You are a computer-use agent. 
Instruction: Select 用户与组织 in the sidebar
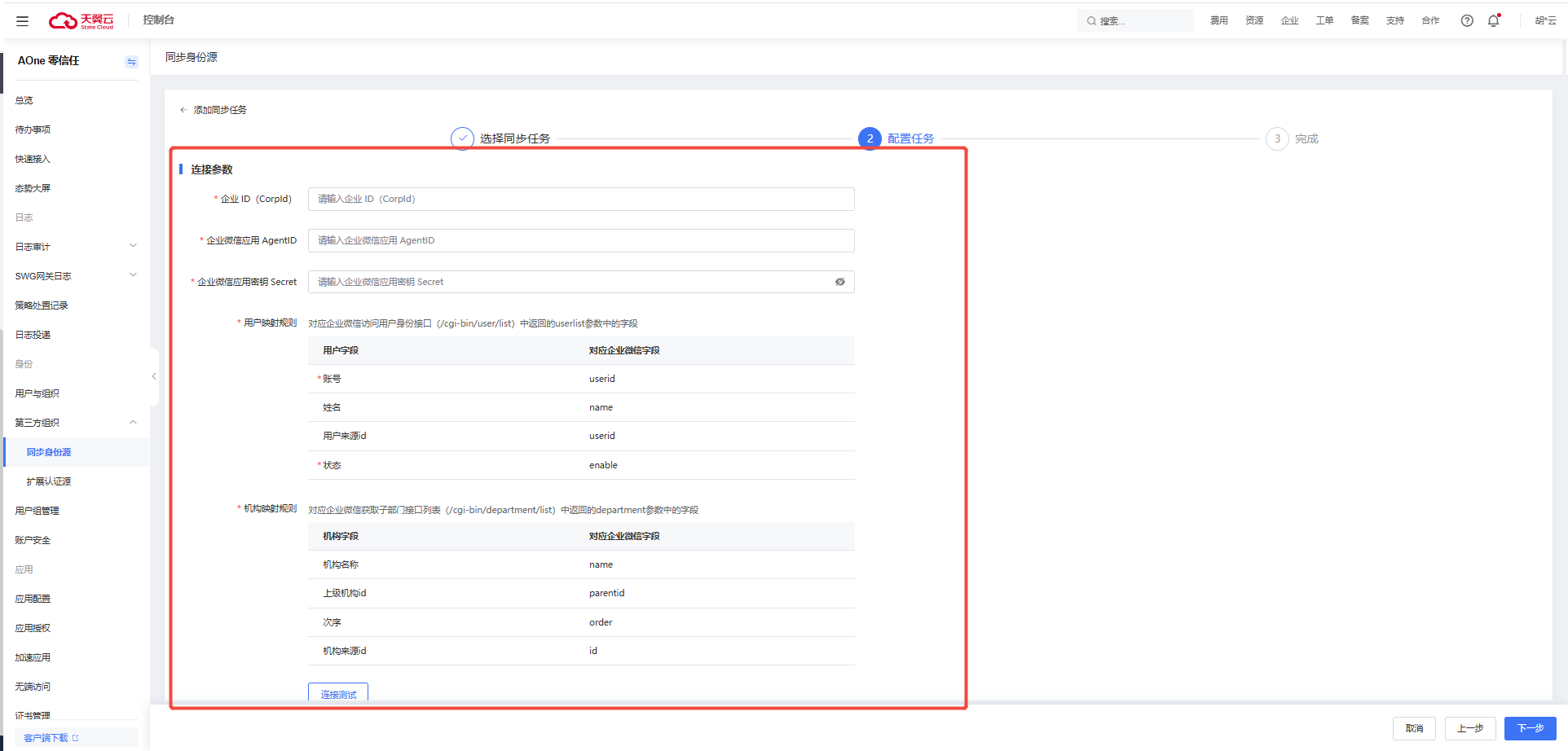pos(37,393)
